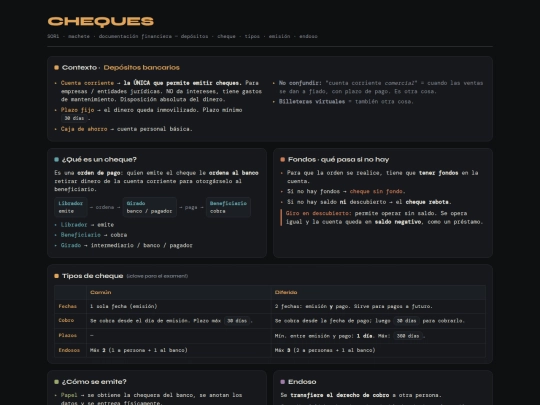Click the 'Fondos · qué pasa si no hay' heading

pyautogui.click(x=339, y=159)
